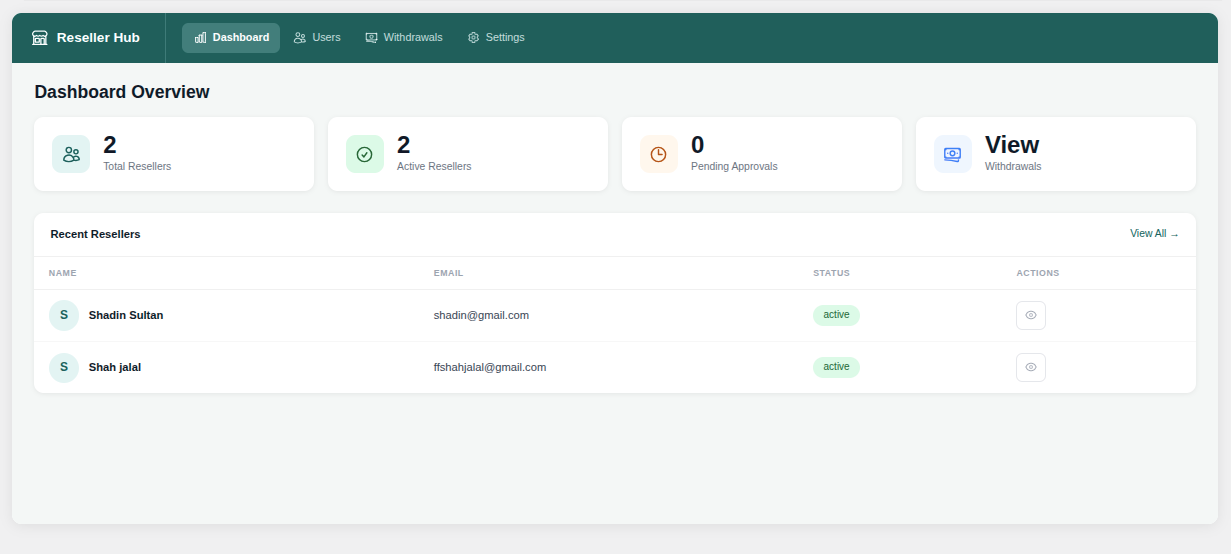Click the STATUS column header
Viewport: 1231px width, 554px height.
pyautogui.click(x=831, y=273)
